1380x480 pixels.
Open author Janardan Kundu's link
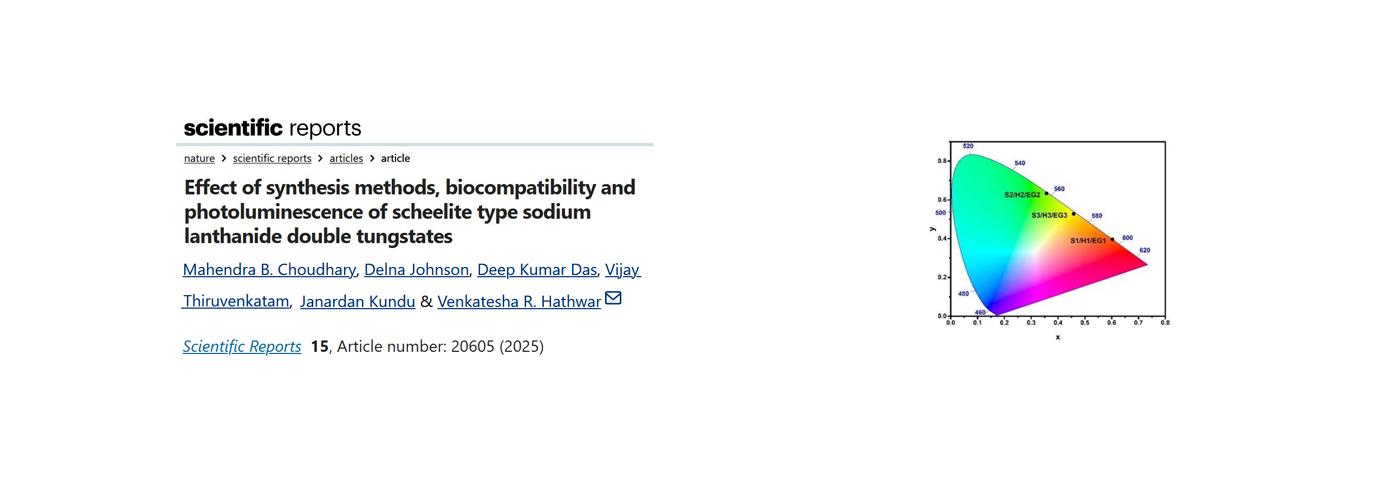(357, 301)
